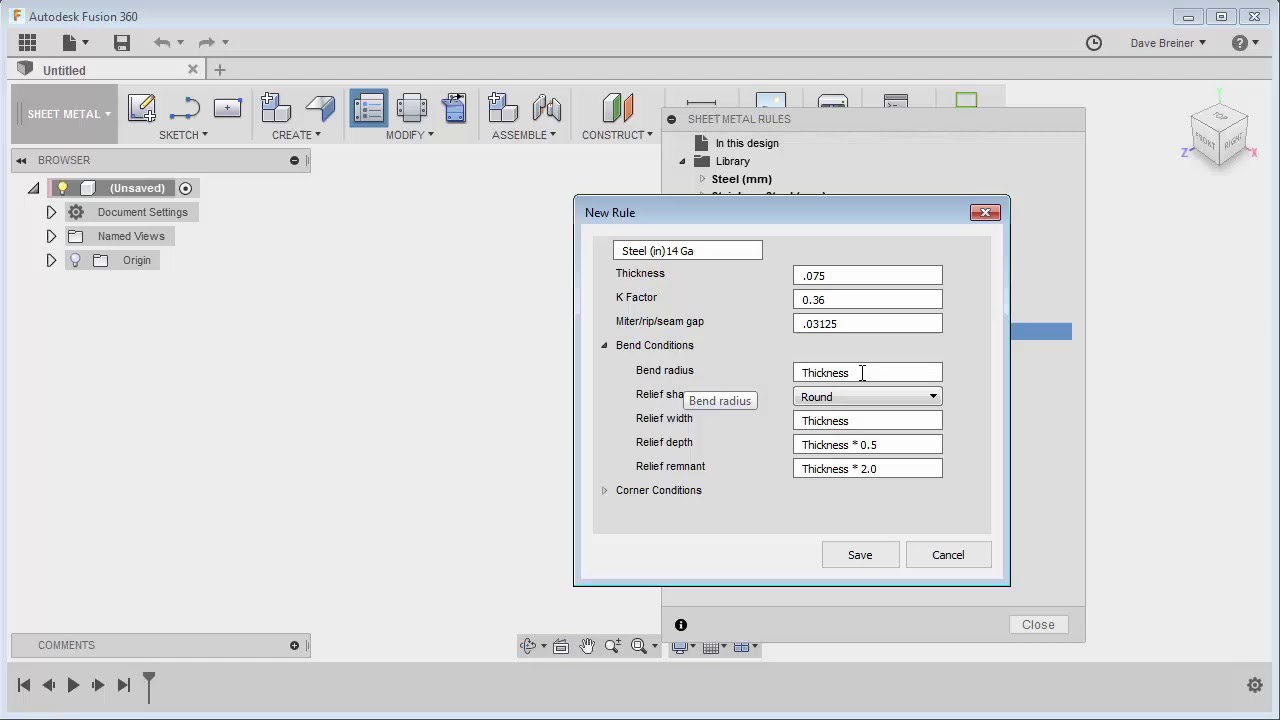
Task: Play the timeline
Action: (73, 685)
